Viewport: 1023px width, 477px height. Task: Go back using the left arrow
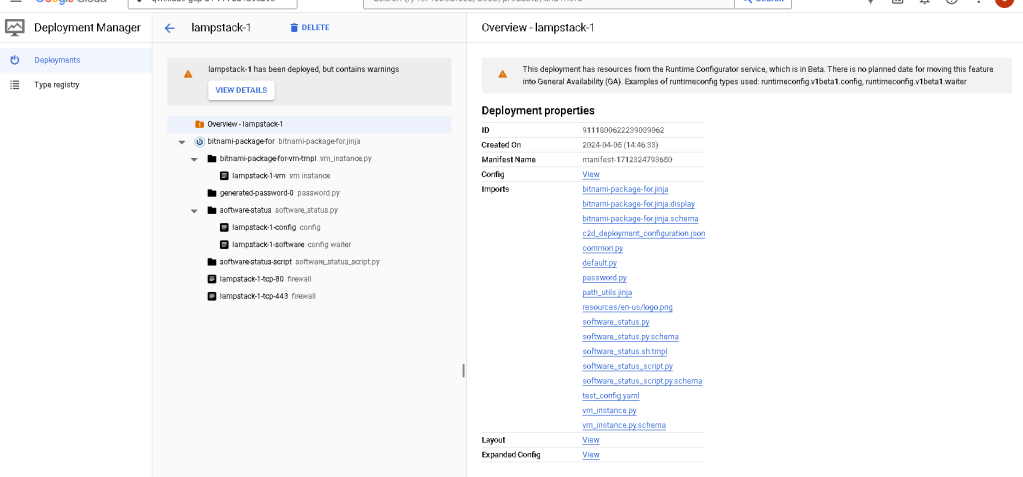click(170, 27)
